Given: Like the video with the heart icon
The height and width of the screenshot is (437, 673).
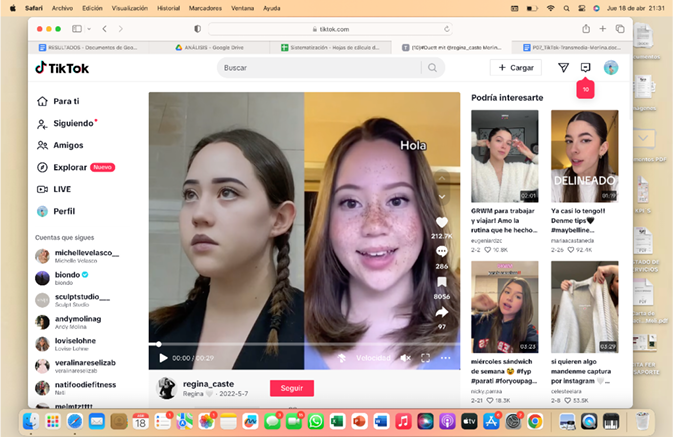Looking at the screenshot, I should [441, 222].
